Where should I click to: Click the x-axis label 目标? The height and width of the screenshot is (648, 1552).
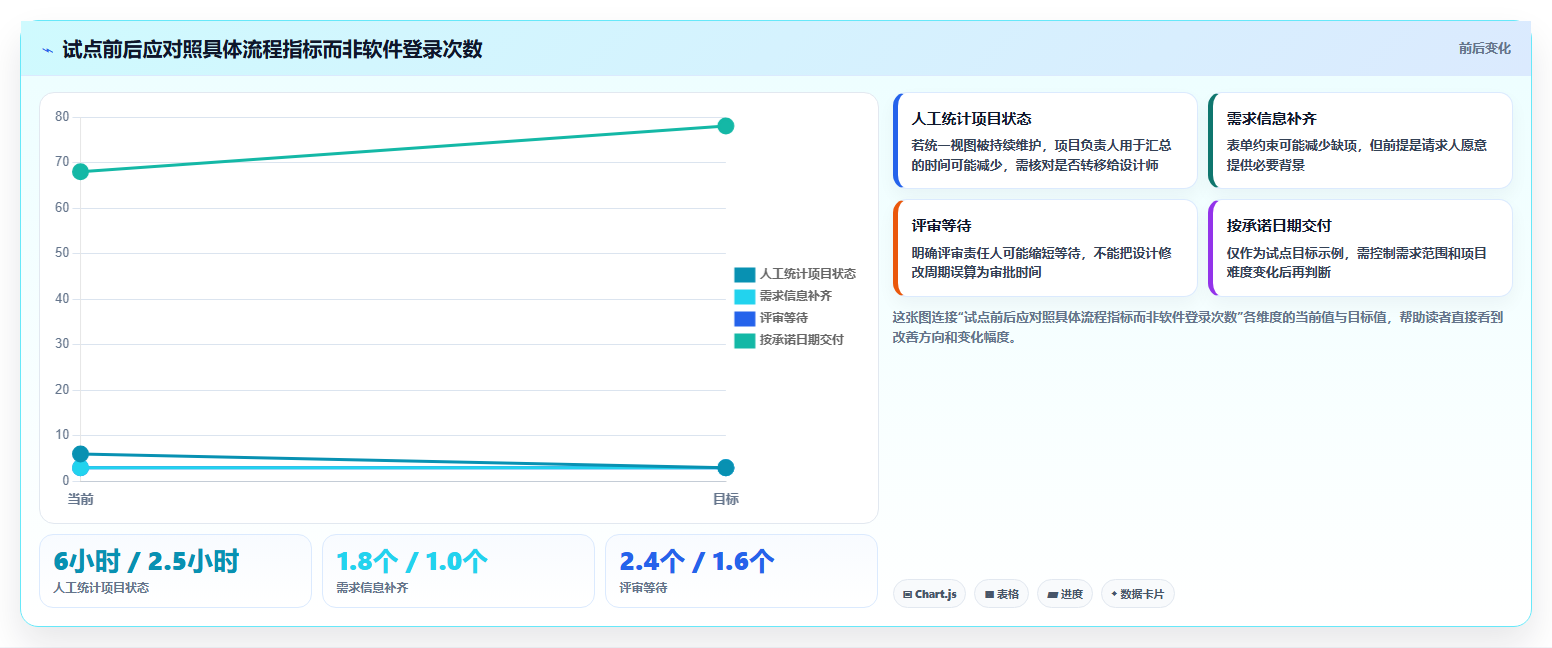pyautogui.click(x=726, y=499)
